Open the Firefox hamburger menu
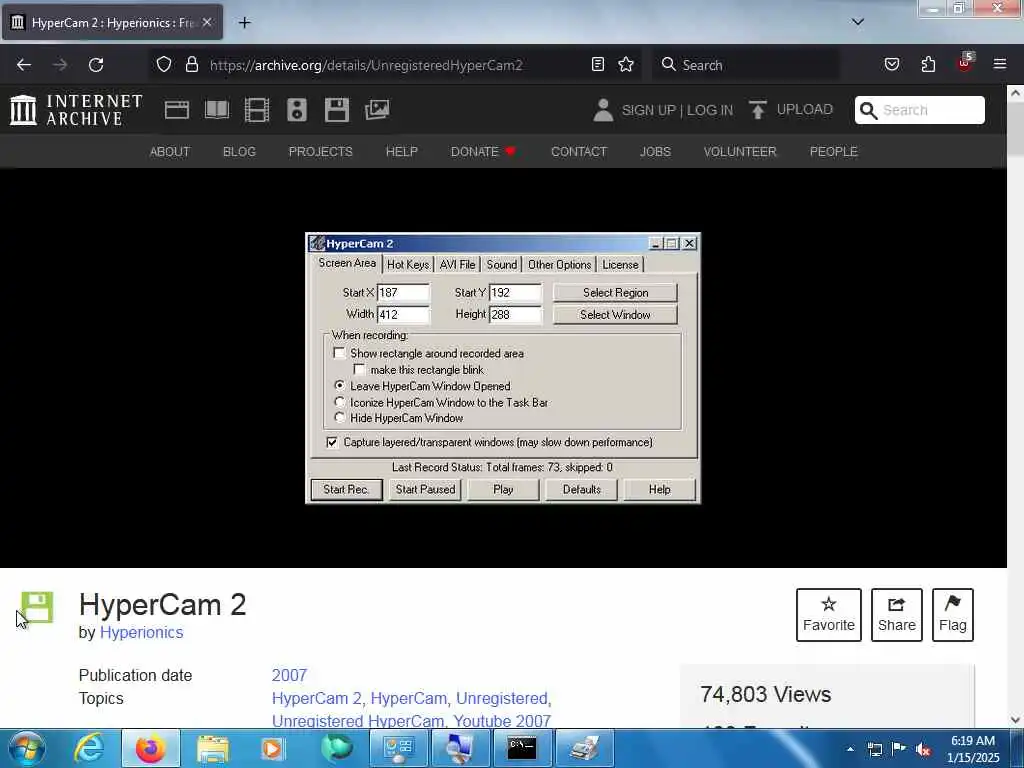Viewport: 1024px width, 768px height. (x=1000, y=64)
